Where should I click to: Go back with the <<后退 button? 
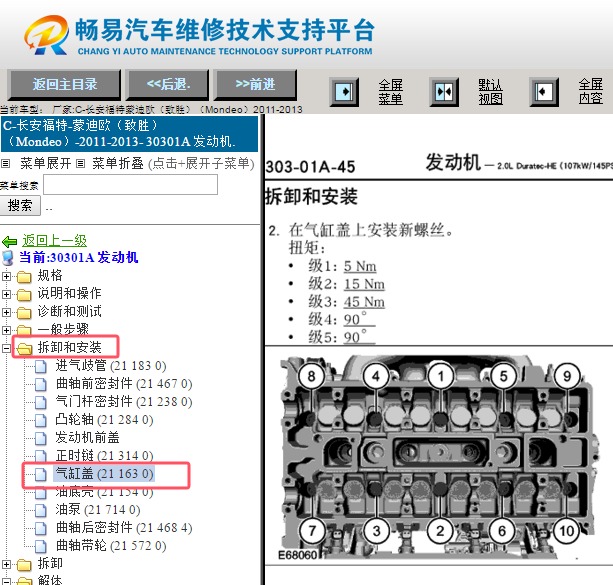pos(167,84)
